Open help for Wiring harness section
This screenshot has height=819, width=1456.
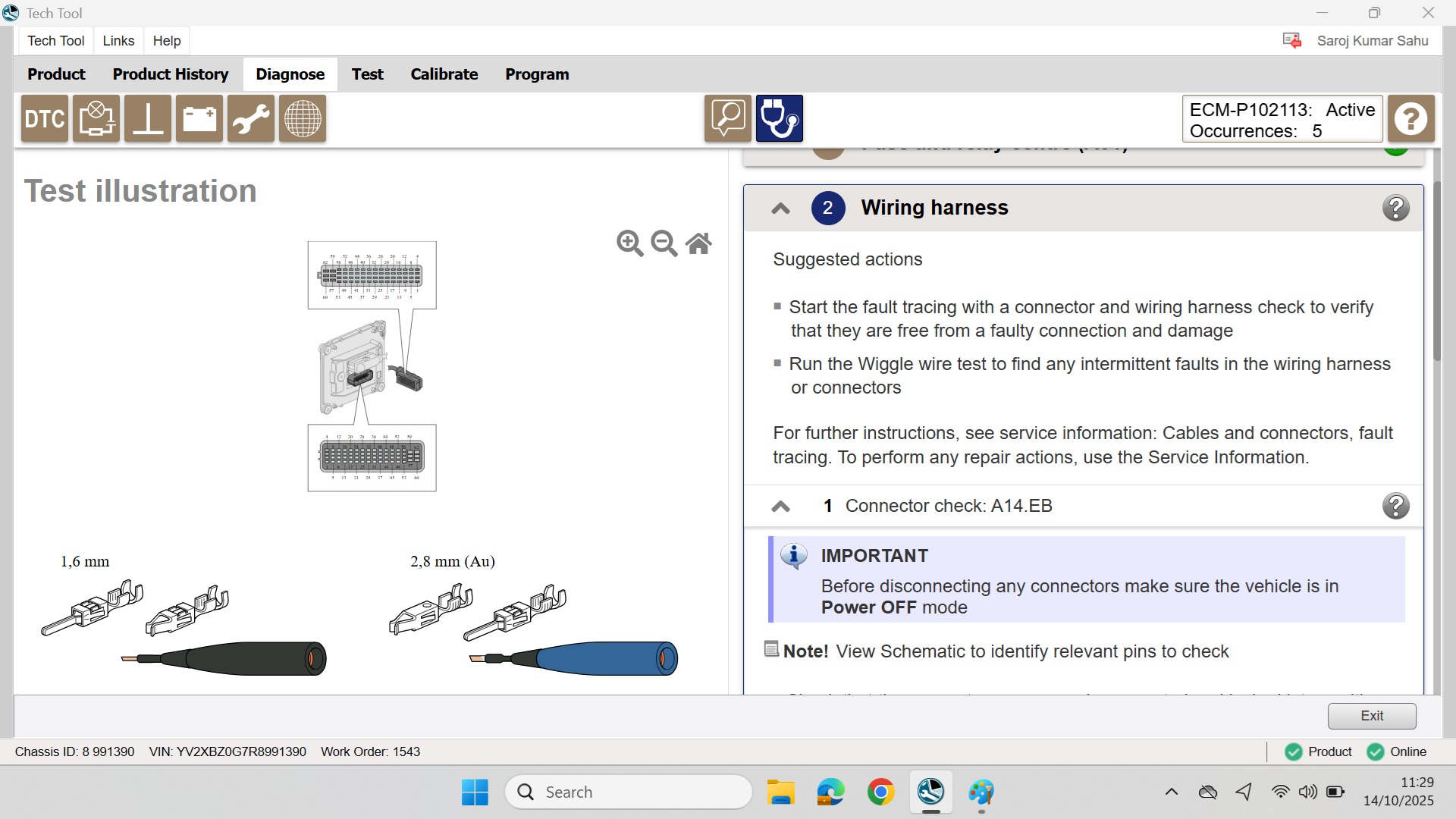click(x=1395, y=208)
